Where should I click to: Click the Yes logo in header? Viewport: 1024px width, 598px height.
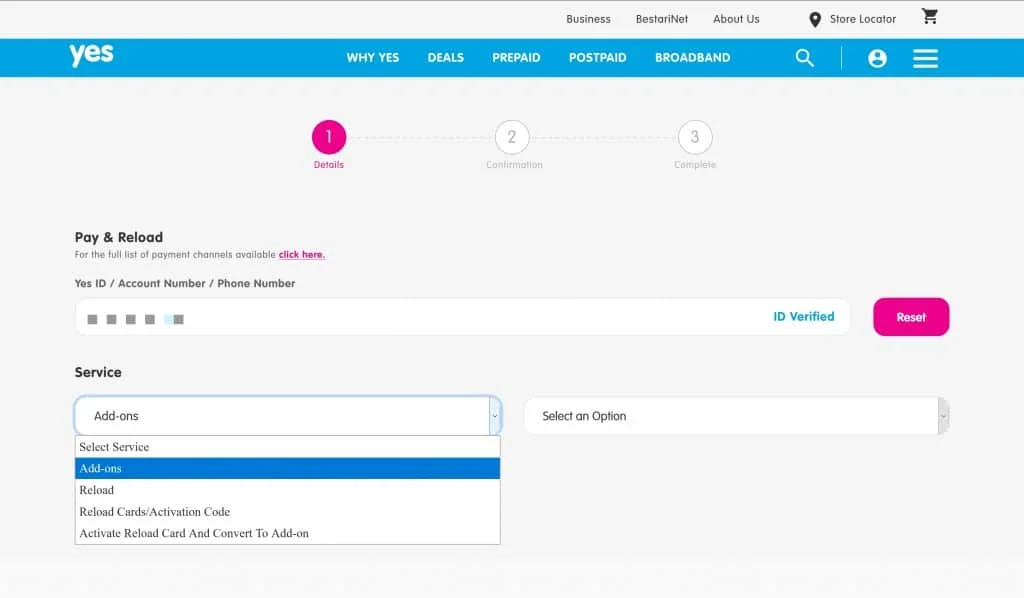(91, 56)
